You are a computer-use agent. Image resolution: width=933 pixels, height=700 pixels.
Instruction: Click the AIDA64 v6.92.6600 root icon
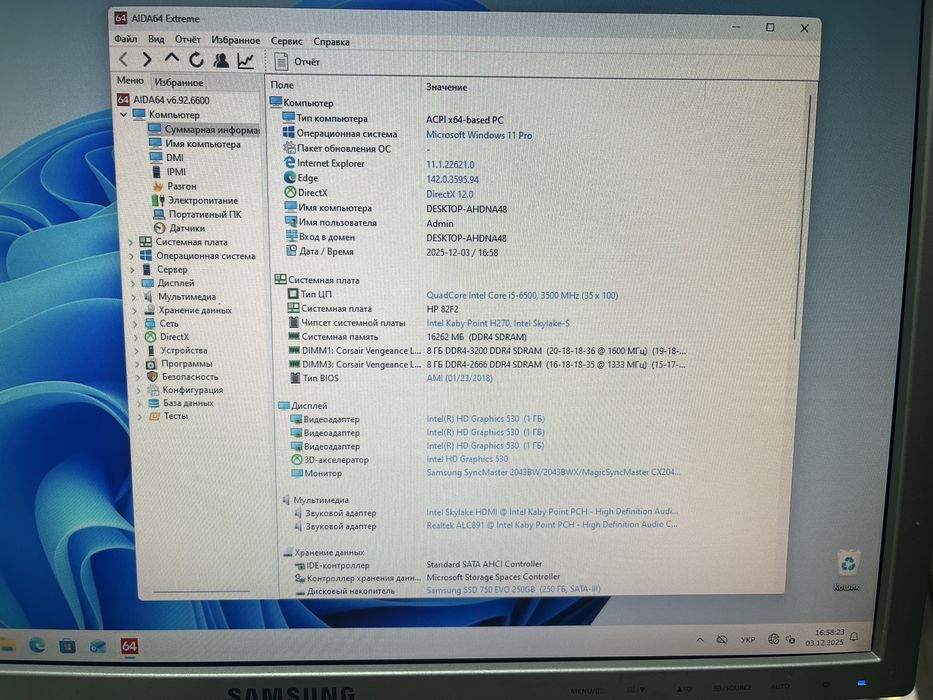pyautogui.click(x=123, y=99)
